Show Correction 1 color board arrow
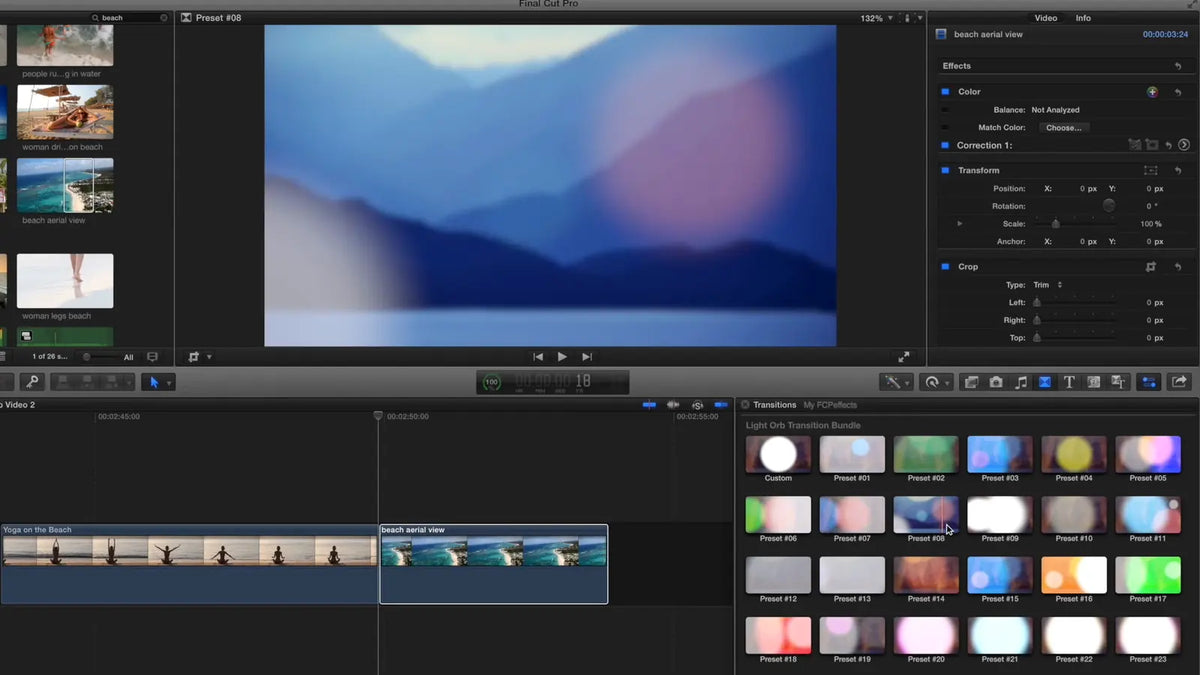The width and height of the screenshot is (1200, 675). [x=1184, y=145]
